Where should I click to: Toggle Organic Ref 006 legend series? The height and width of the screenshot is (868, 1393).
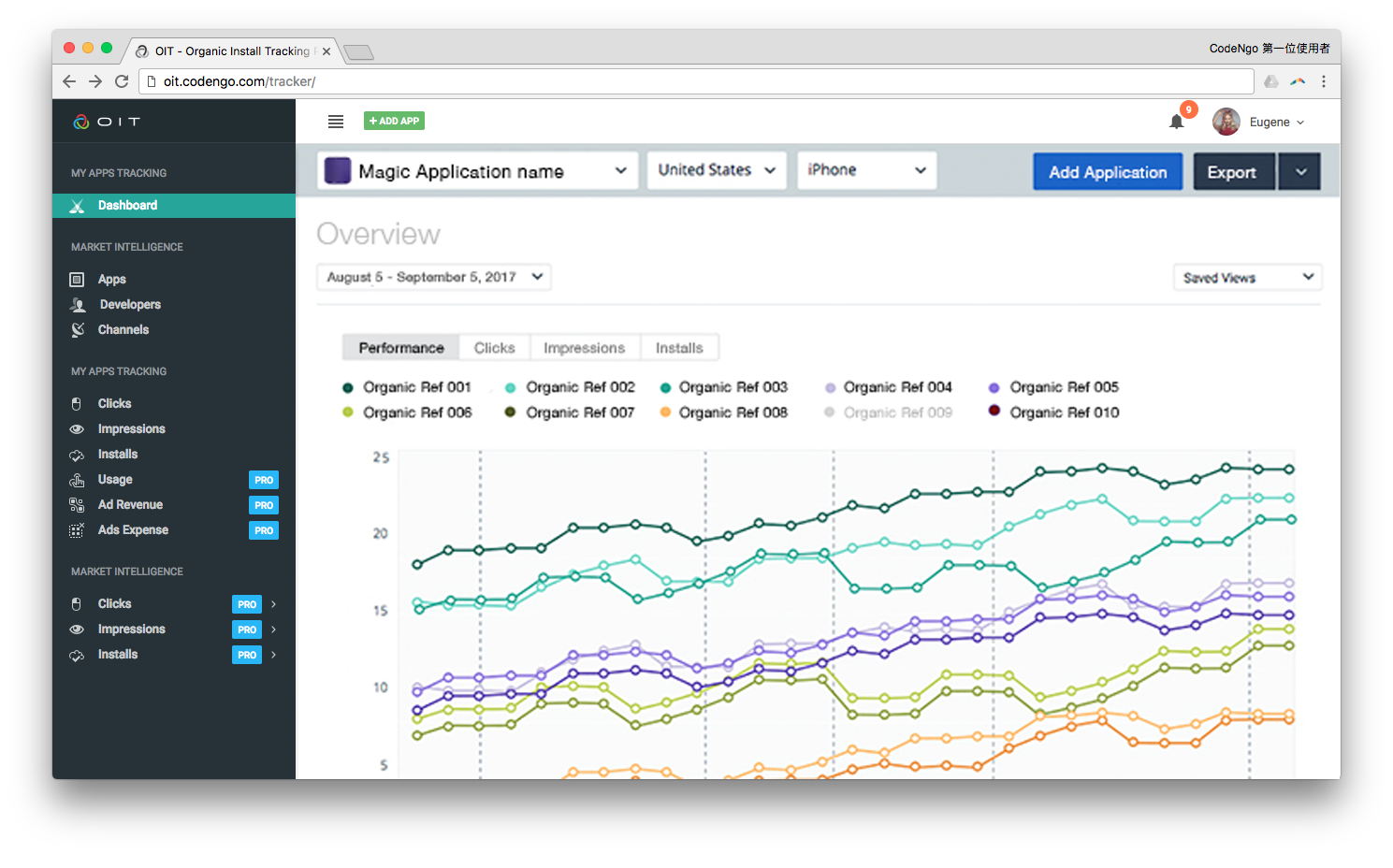coord(407,412)
